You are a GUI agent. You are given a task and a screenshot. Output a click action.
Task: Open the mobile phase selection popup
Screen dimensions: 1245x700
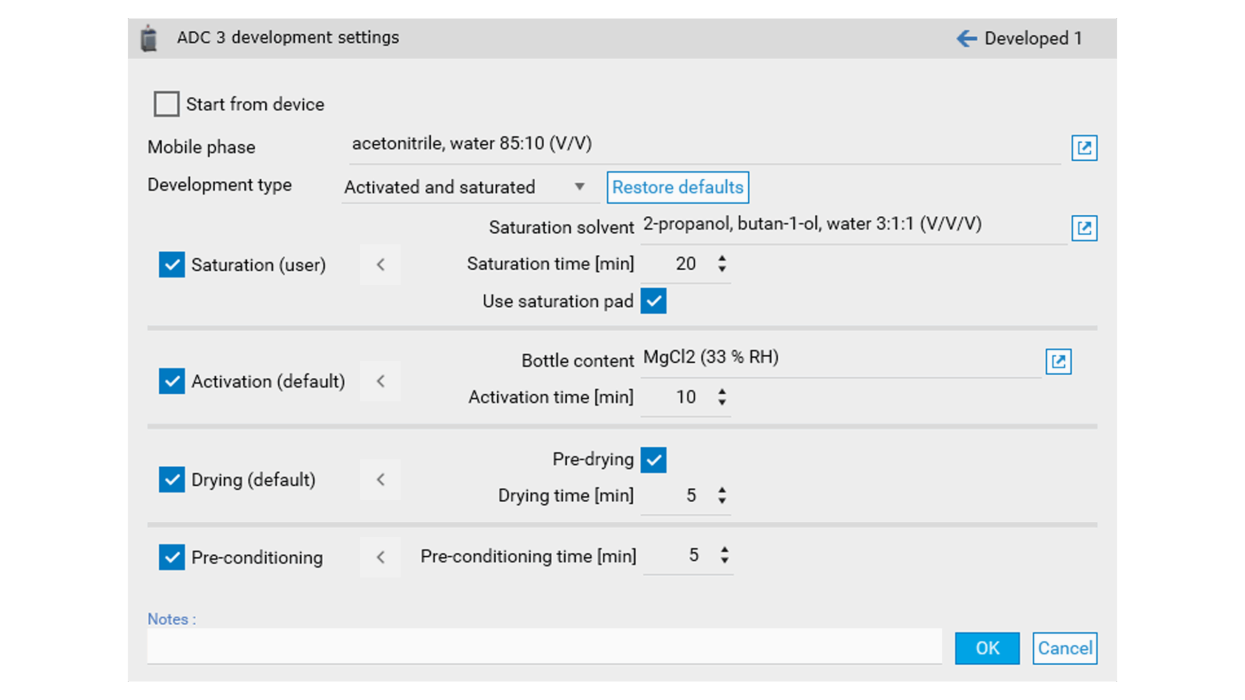tap(1084, 147)
